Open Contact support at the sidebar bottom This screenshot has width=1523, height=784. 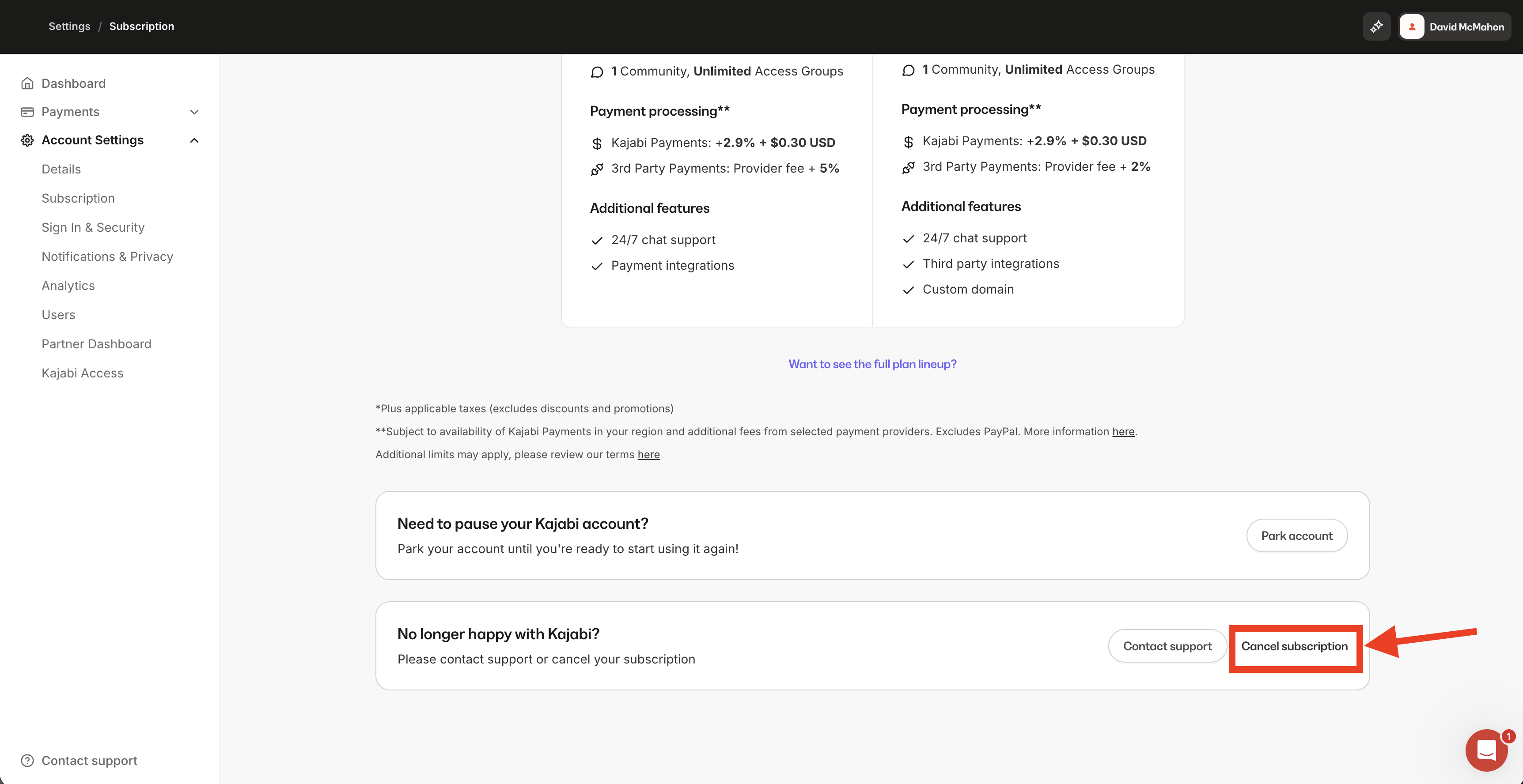click(89, 760)
